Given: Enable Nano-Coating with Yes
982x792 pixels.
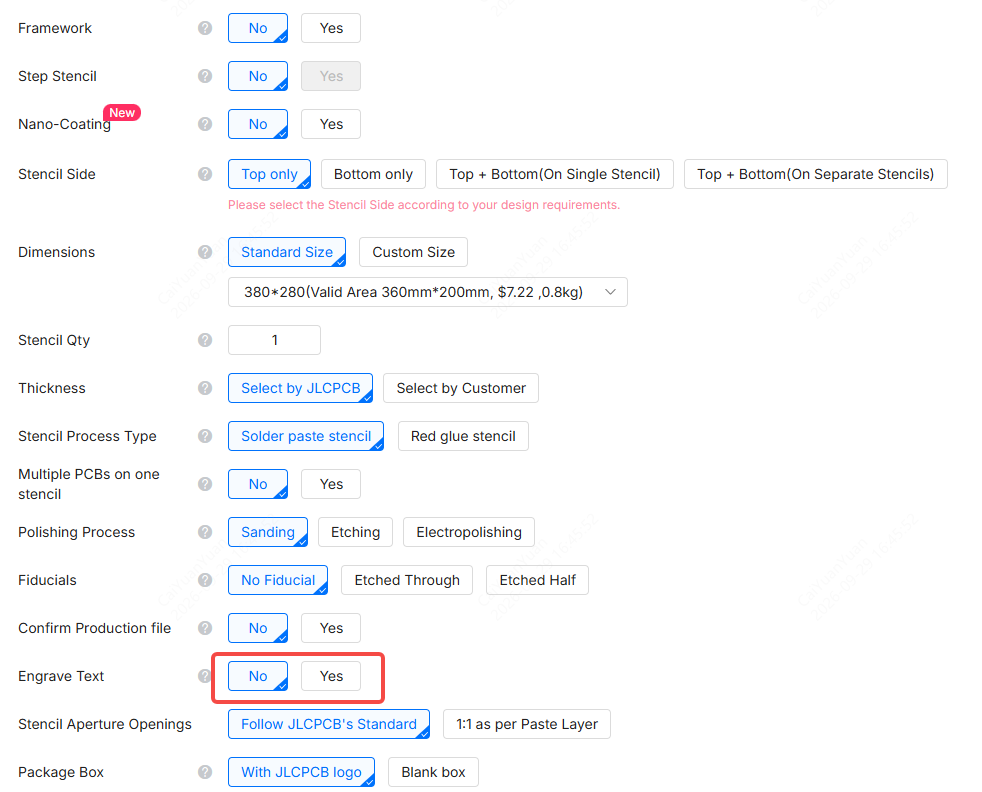Looking at the screenshot, I should 331,124.
